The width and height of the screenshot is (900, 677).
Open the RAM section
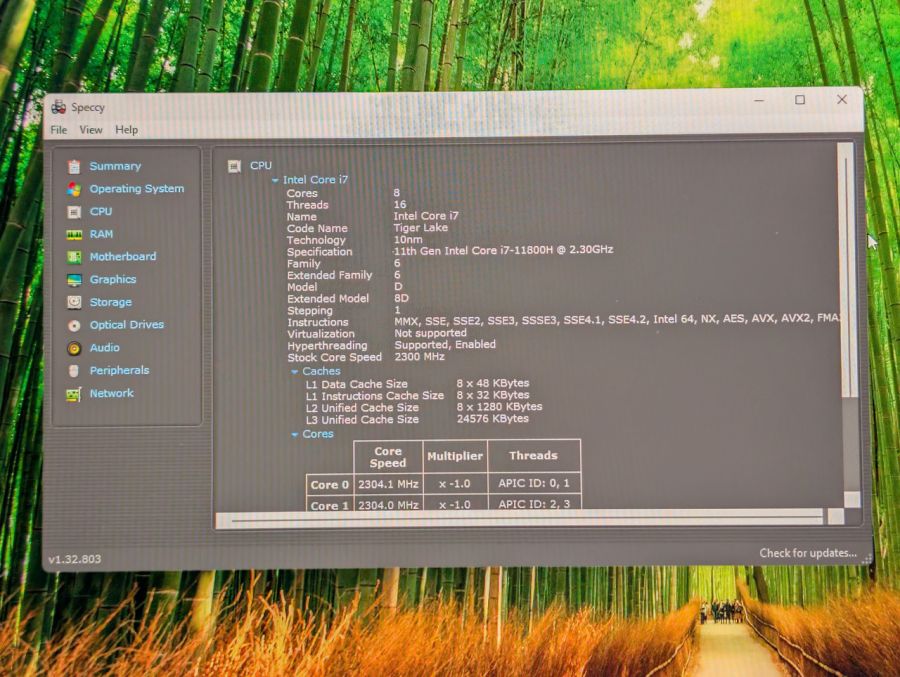pos(102,234)
